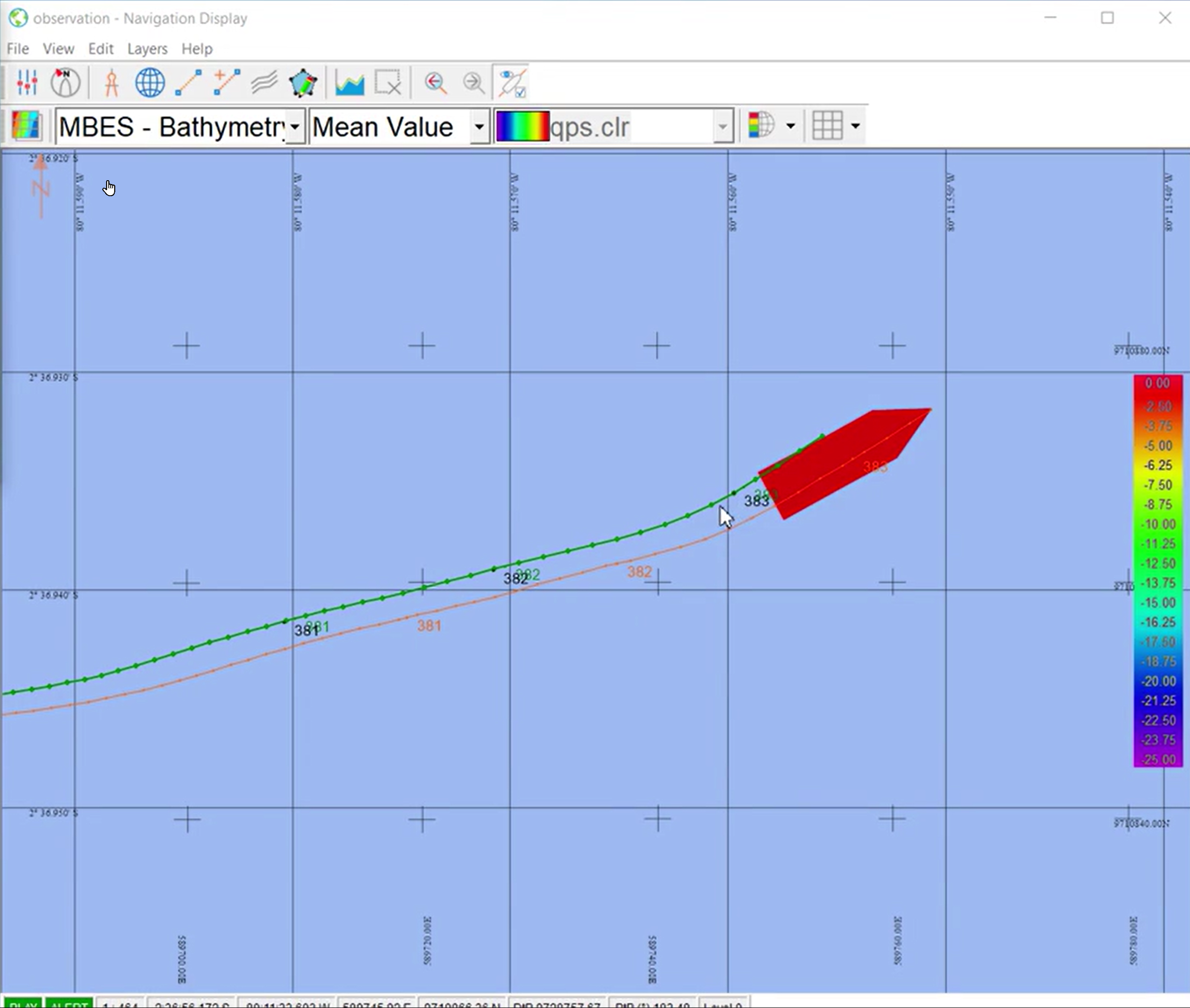1190x1008 pixels.
Task: Click the add line point tool
Action: (226, 83)
